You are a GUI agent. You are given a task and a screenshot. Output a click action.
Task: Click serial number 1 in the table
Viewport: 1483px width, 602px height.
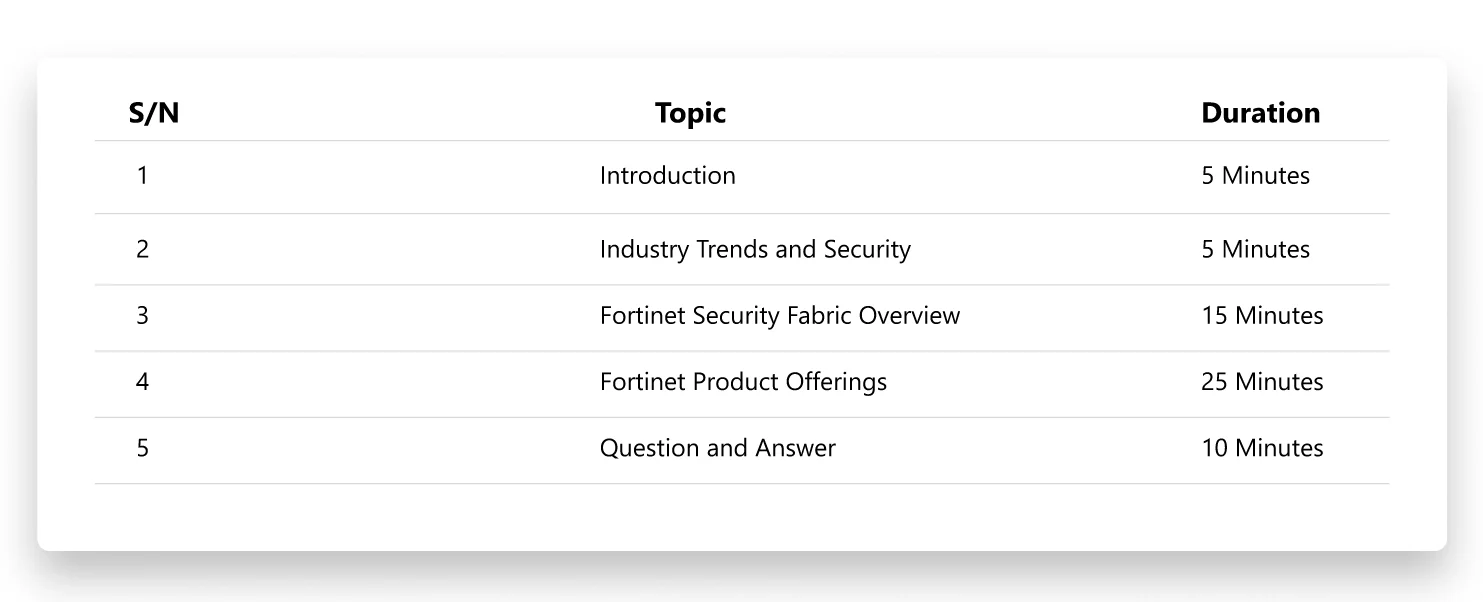(x=142, y=176)
